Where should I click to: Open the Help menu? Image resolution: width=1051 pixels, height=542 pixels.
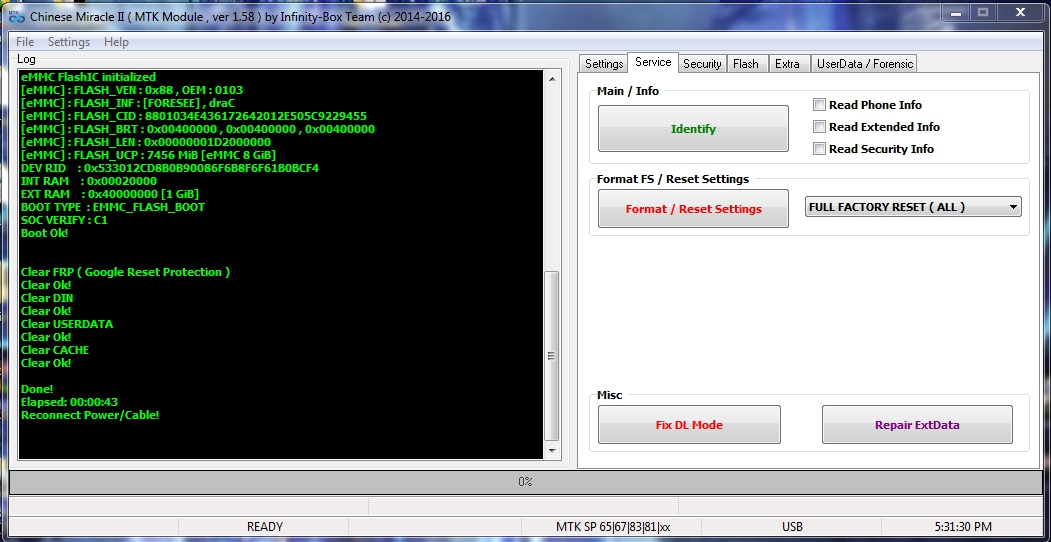coord(116,42)
